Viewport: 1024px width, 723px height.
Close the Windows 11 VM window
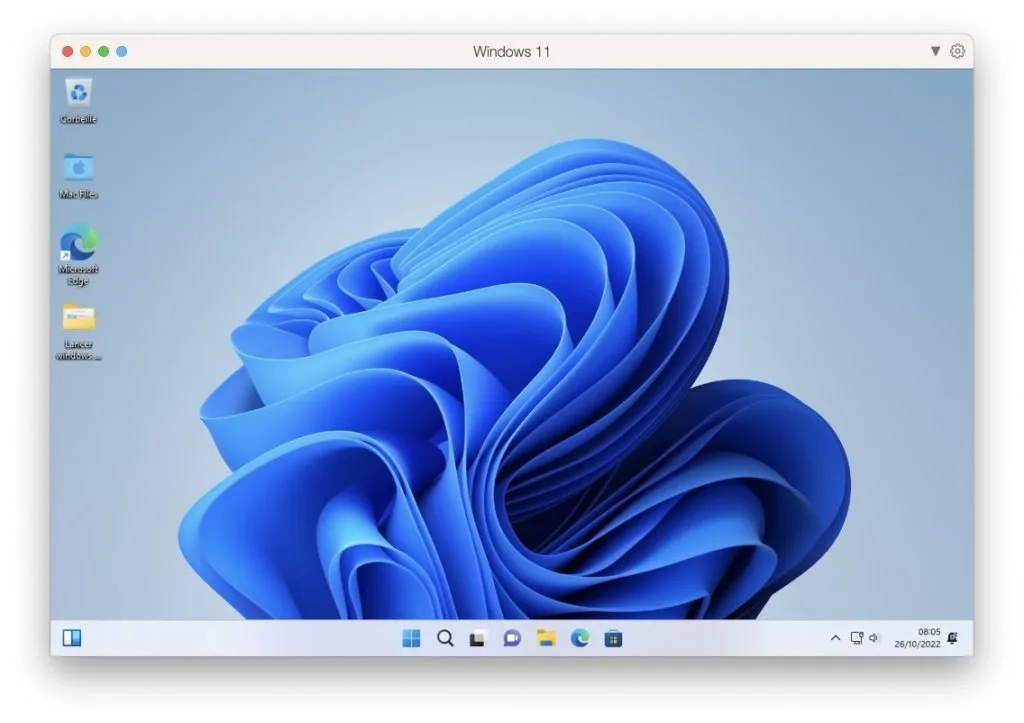(67, 51)
